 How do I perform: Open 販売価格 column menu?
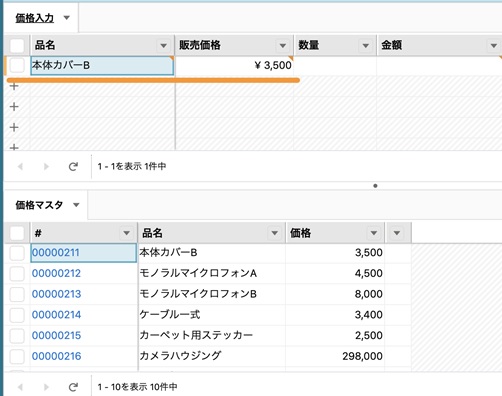(283, 45)
